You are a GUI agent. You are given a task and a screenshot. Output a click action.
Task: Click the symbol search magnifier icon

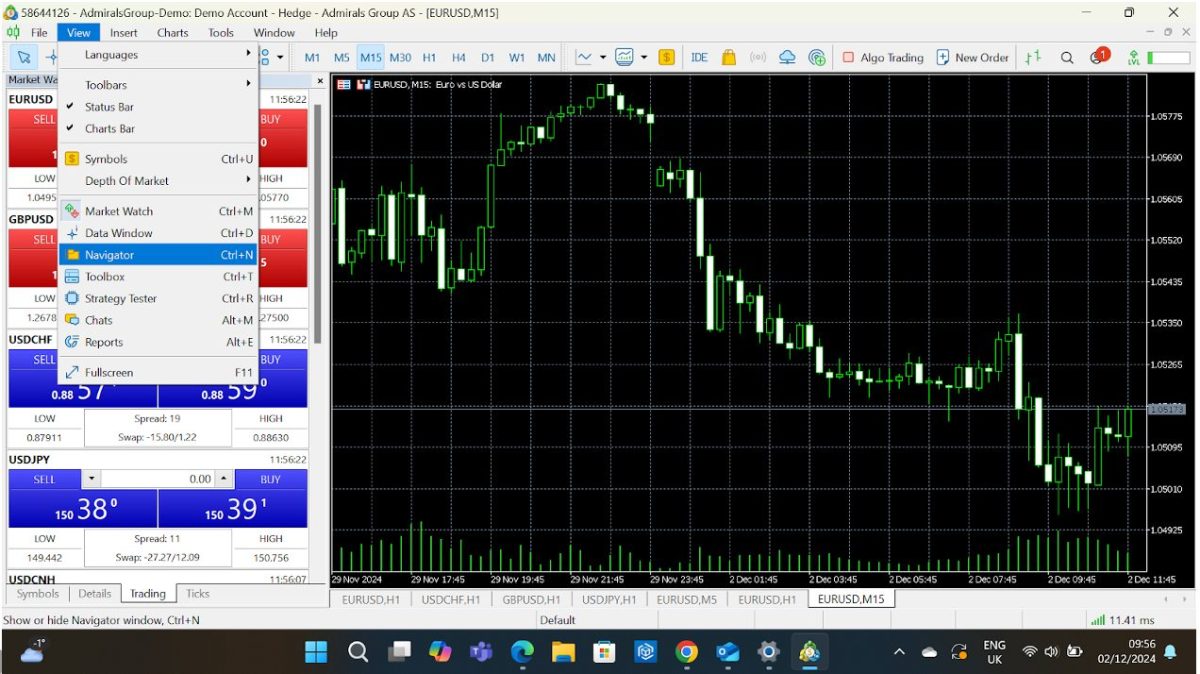pyautogui.click(x=1066, y=57)
